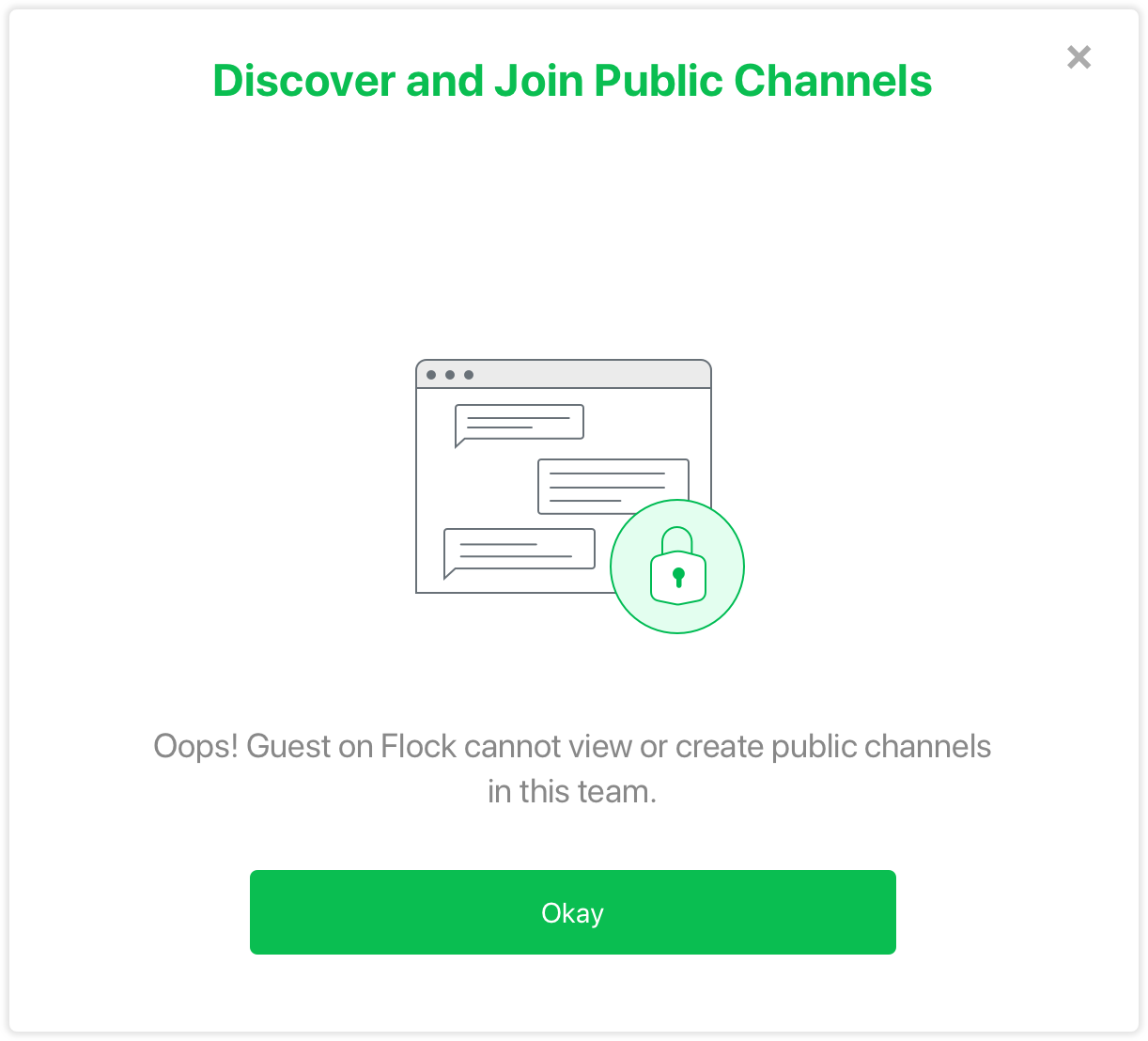Click the 'in this team.' text line
The image size is (1148, 1041).
[572, 792]
